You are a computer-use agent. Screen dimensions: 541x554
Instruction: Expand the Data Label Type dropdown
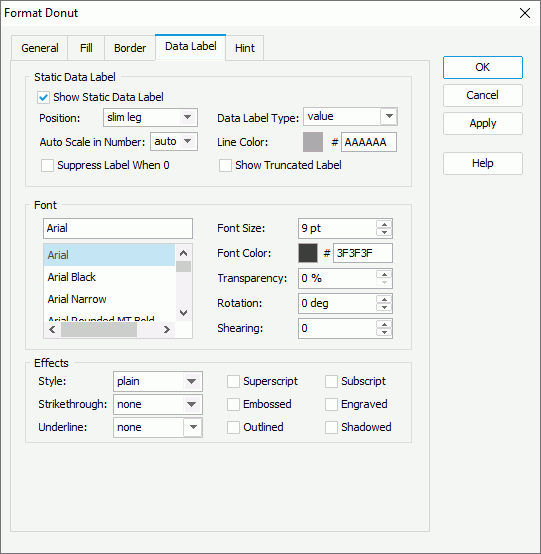tap(350, 117)
